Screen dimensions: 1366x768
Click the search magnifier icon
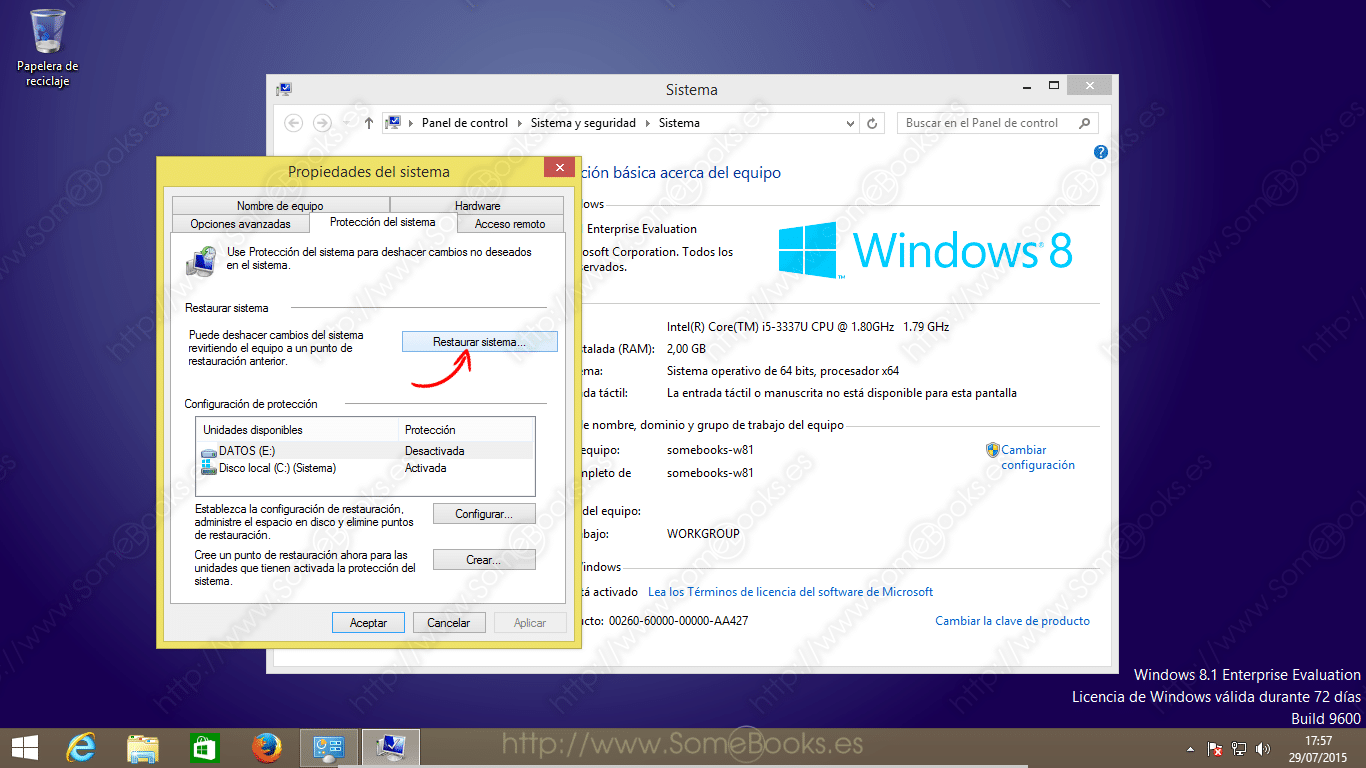point(1083,123)
